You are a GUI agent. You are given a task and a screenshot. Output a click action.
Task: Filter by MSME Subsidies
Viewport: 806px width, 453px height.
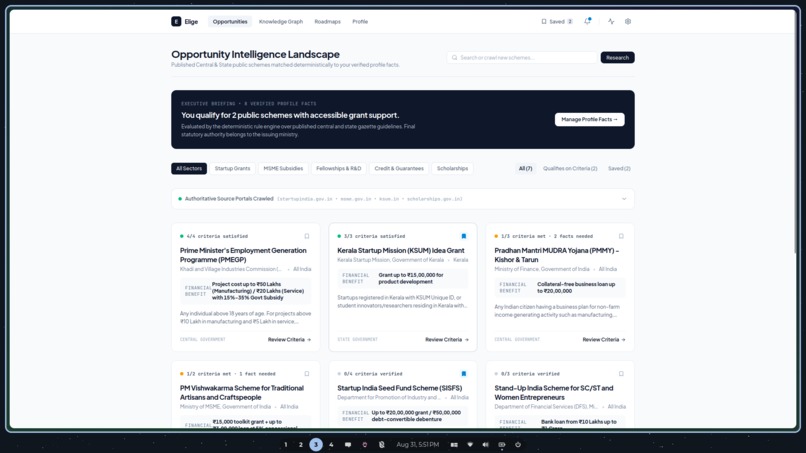tap(283, 169)
